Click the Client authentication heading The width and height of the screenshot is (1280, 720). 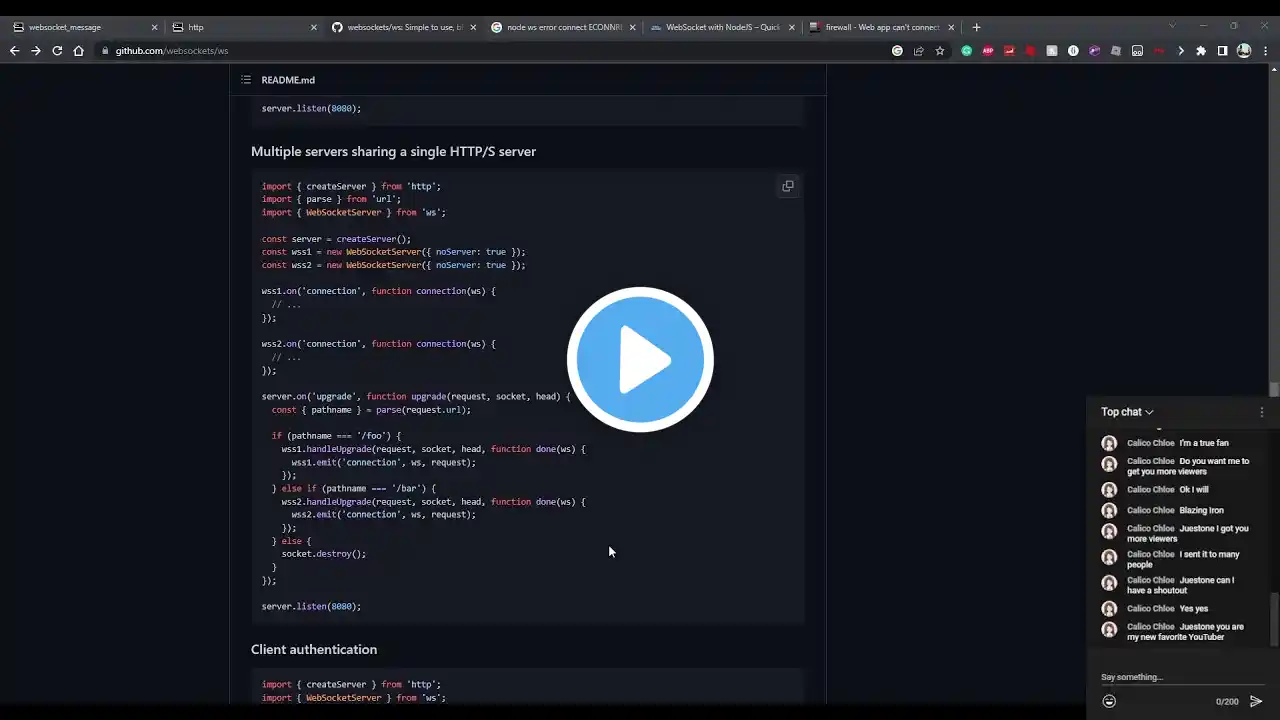[x=314, y=650]
